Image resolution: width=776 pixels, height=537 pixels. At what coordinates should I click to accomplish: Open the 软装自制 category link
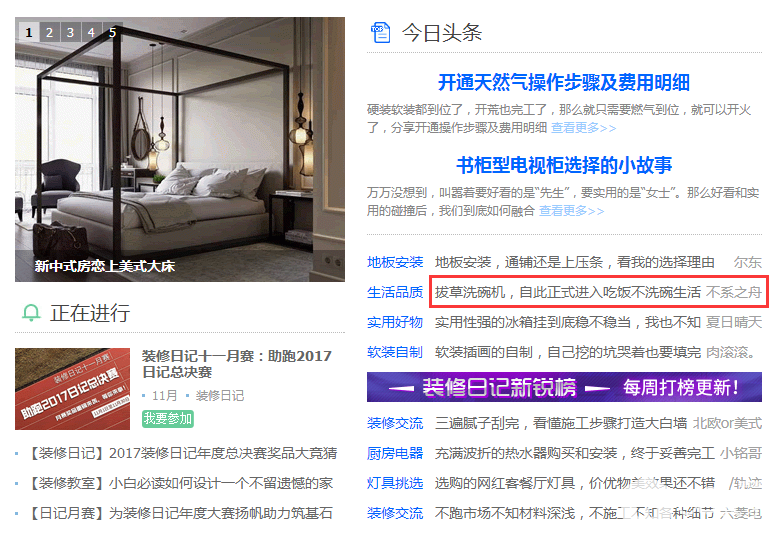click(x=395, y=352)
